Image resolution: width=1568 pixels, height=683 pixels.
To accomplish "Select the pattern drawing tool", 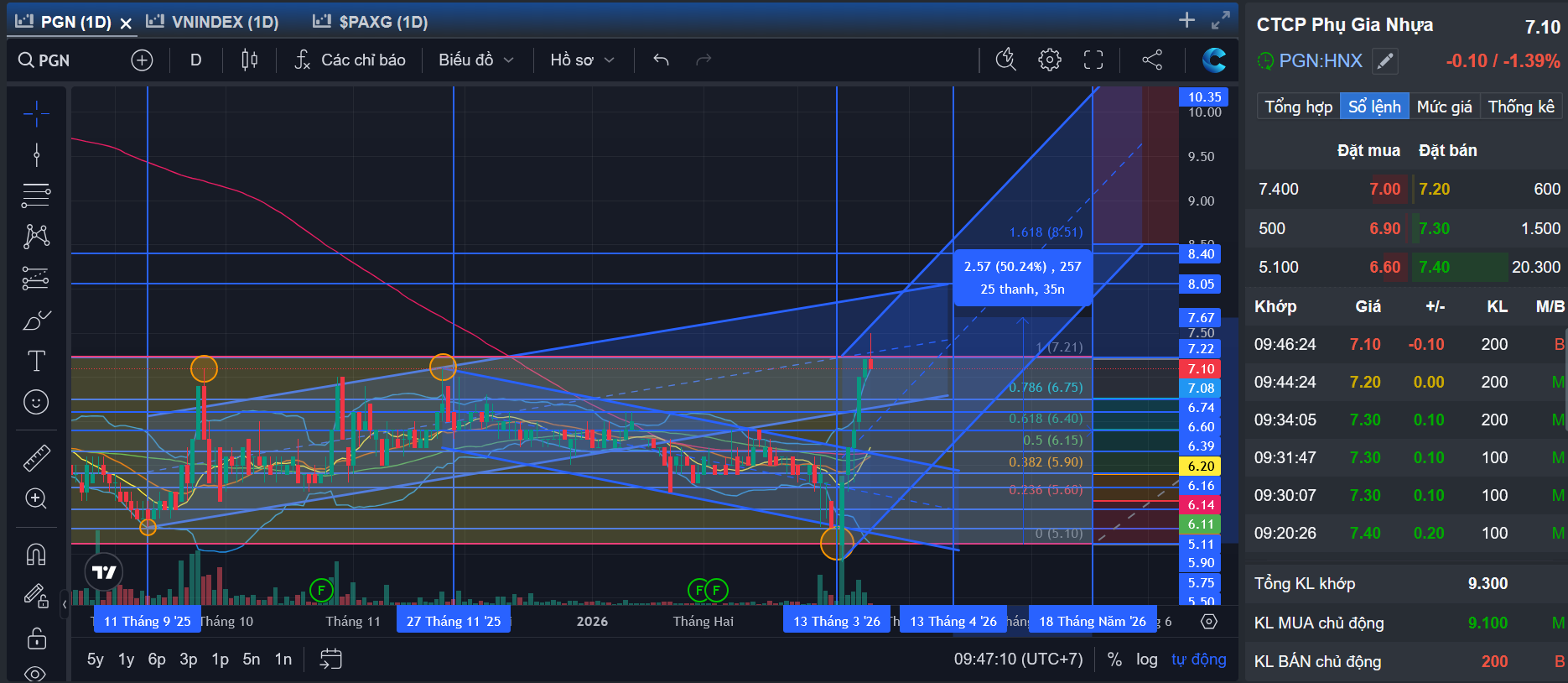I will [36, 237].
